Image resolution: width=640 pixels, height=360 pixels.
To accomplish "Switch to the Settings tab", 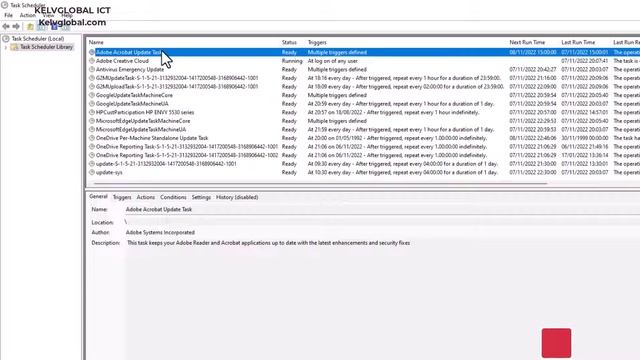I will coord(201,197).
